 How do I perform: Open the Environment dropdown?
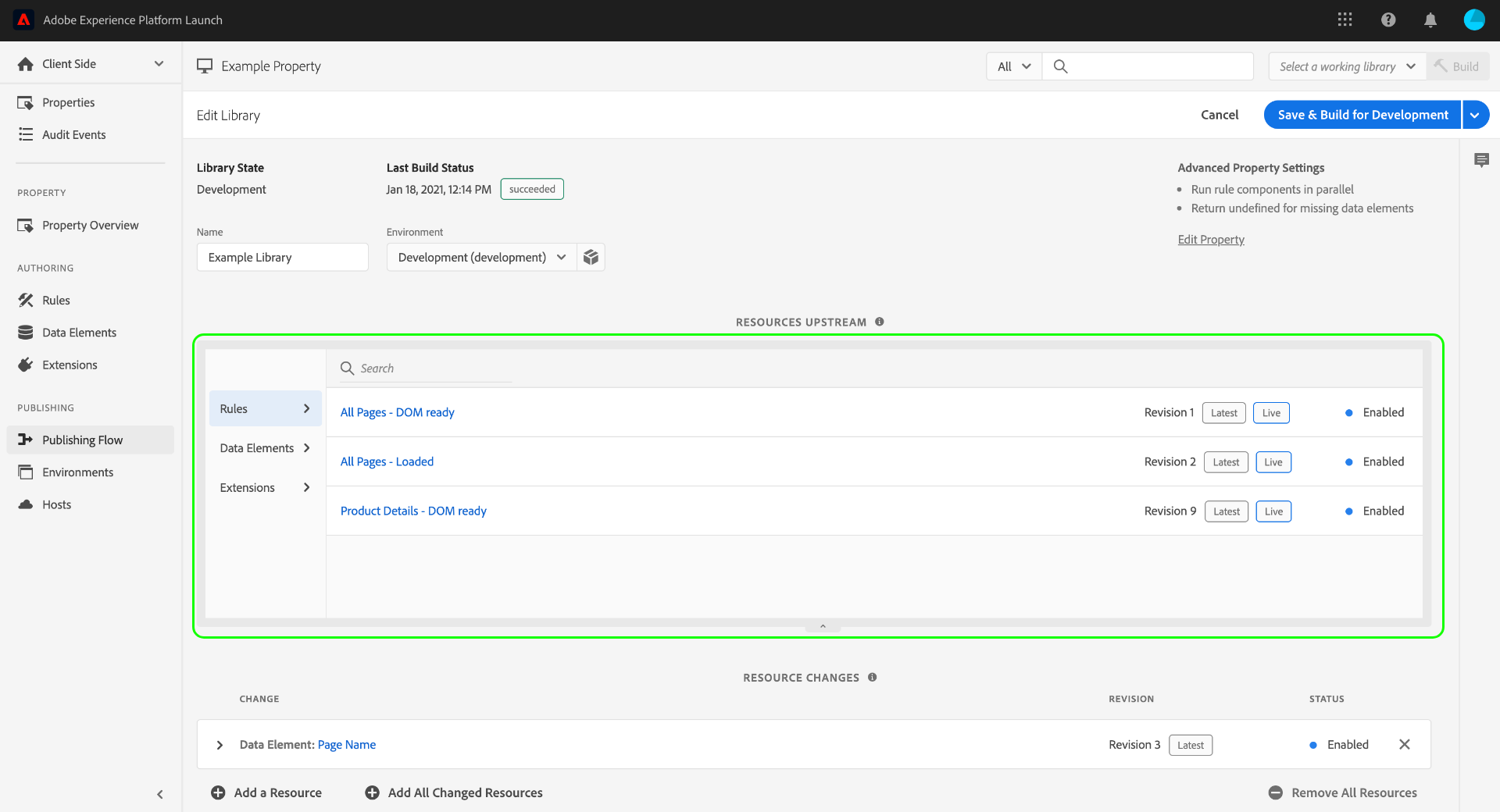[x=482, y=257]
